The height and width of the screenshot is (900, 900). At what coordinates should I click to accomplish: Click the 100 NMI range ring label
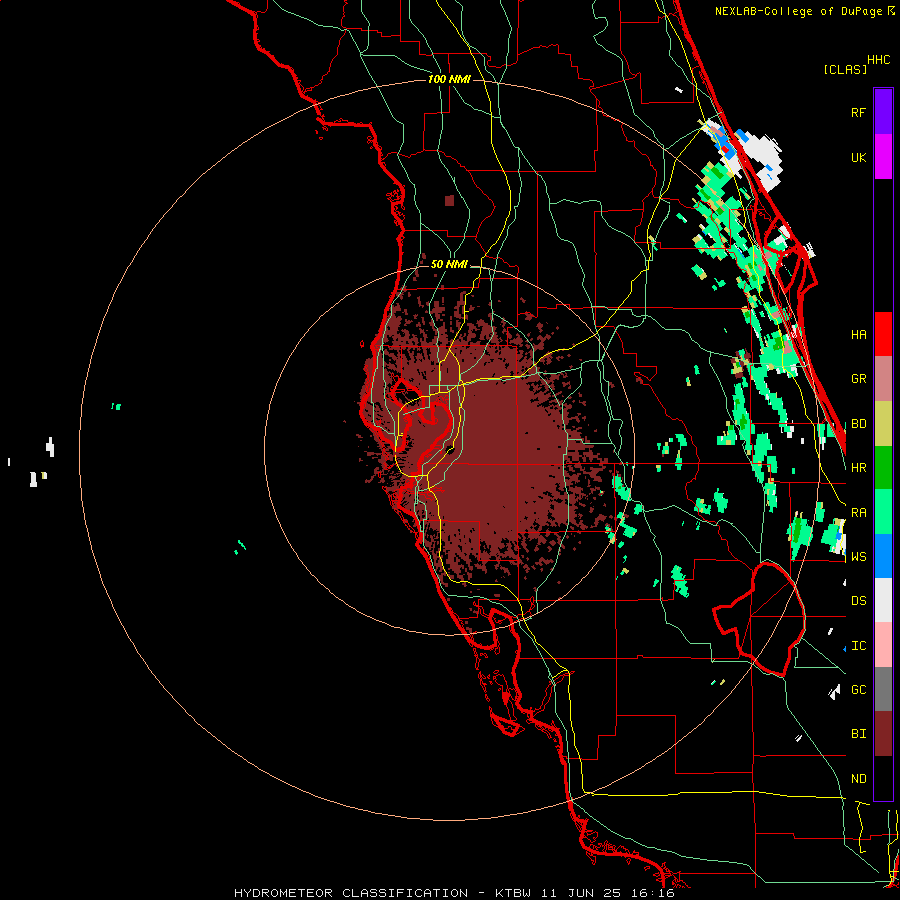tap(449, 79)
